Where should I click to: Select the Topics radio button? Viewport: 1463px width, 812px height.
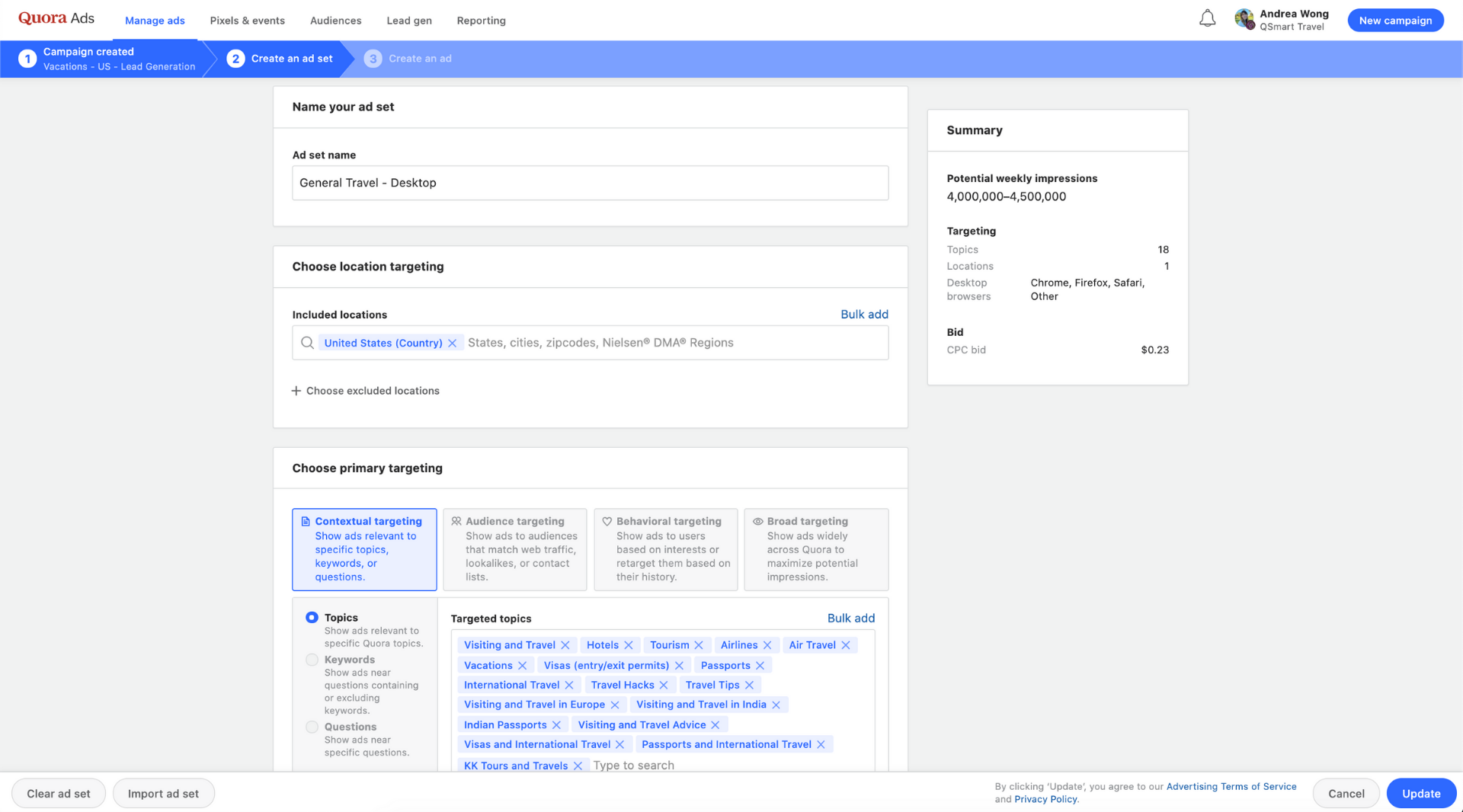(312, 618)
